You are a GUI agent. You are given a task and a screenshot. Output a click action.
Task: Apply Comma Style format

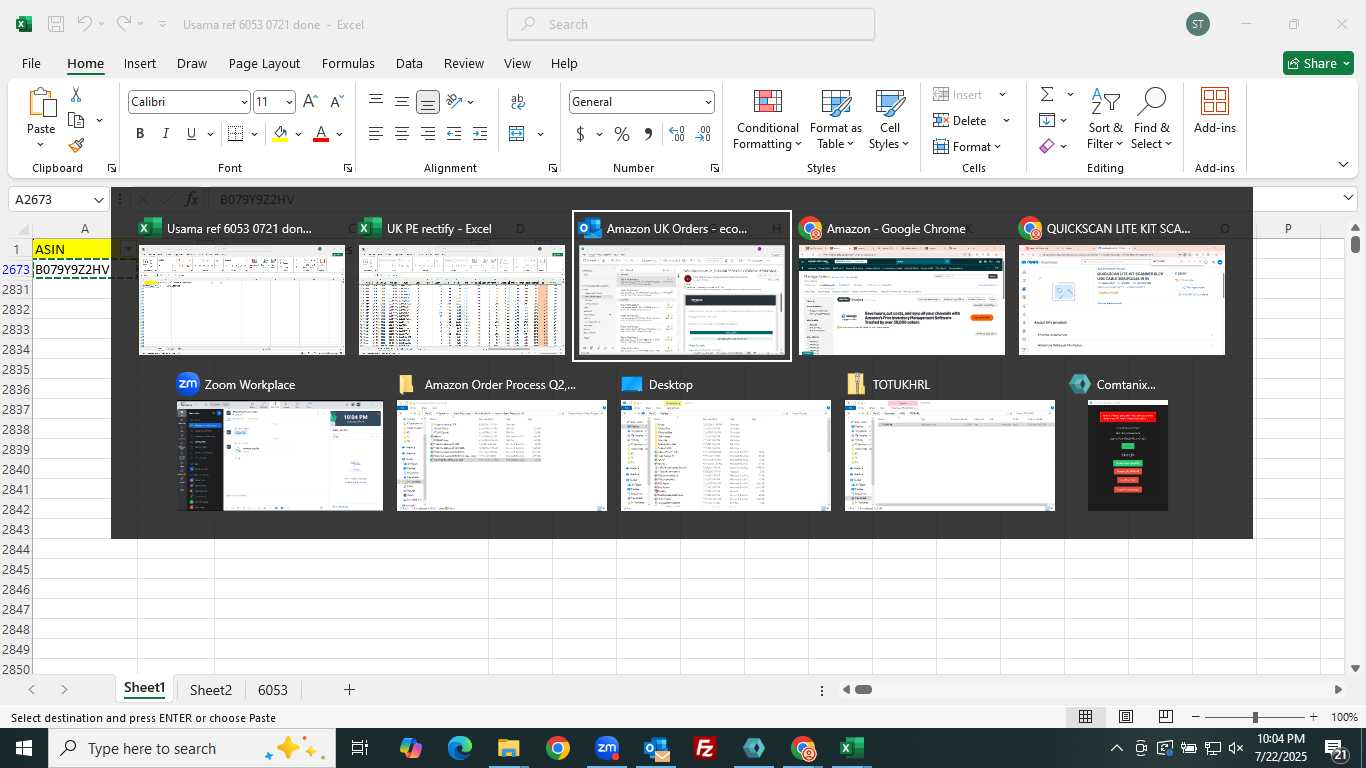coord(648,134)
